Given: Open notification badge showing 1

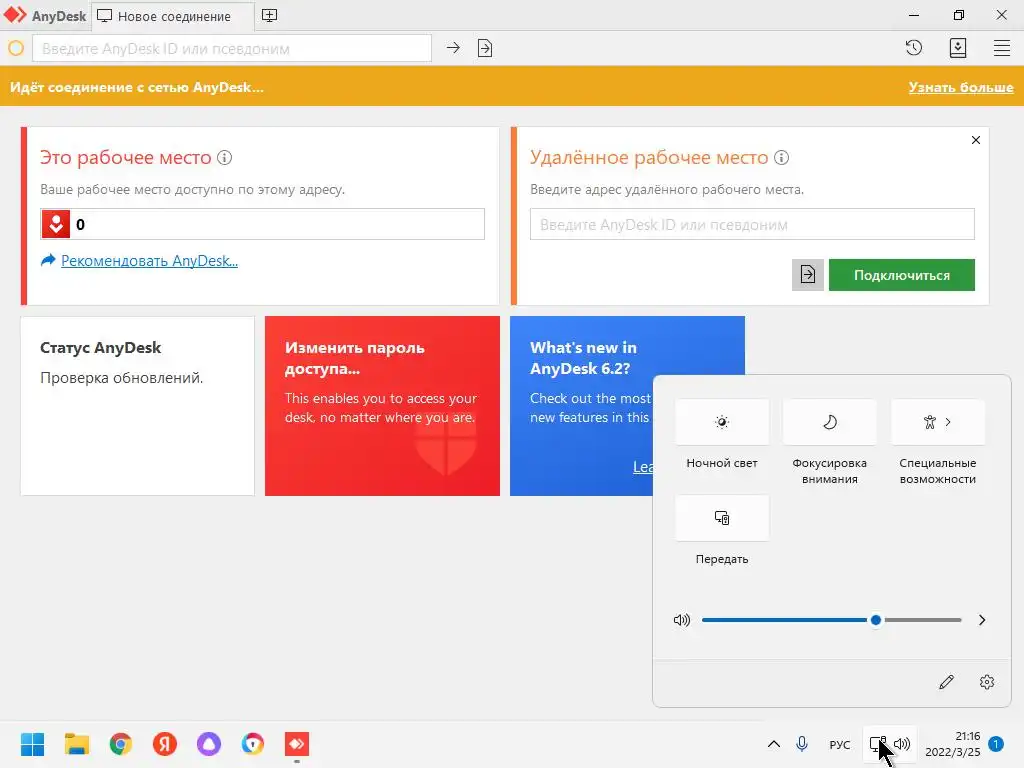Looking at the screenshot, I should click(996, 744).
